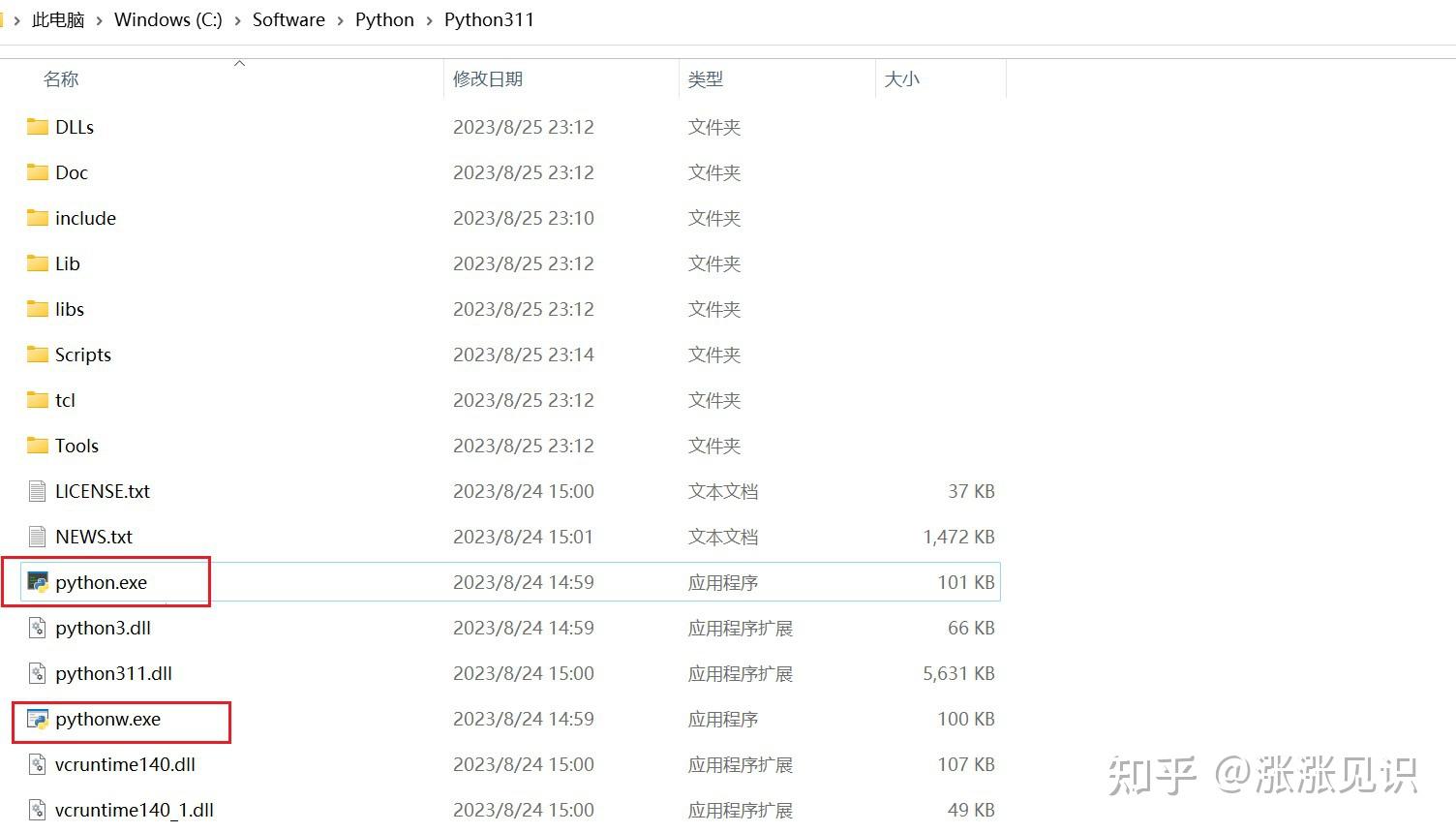The width and height of the screenshot is (1456, 833).
Task: Expand chevron after 此电脑 in breadcrumb
Action: 100,20
